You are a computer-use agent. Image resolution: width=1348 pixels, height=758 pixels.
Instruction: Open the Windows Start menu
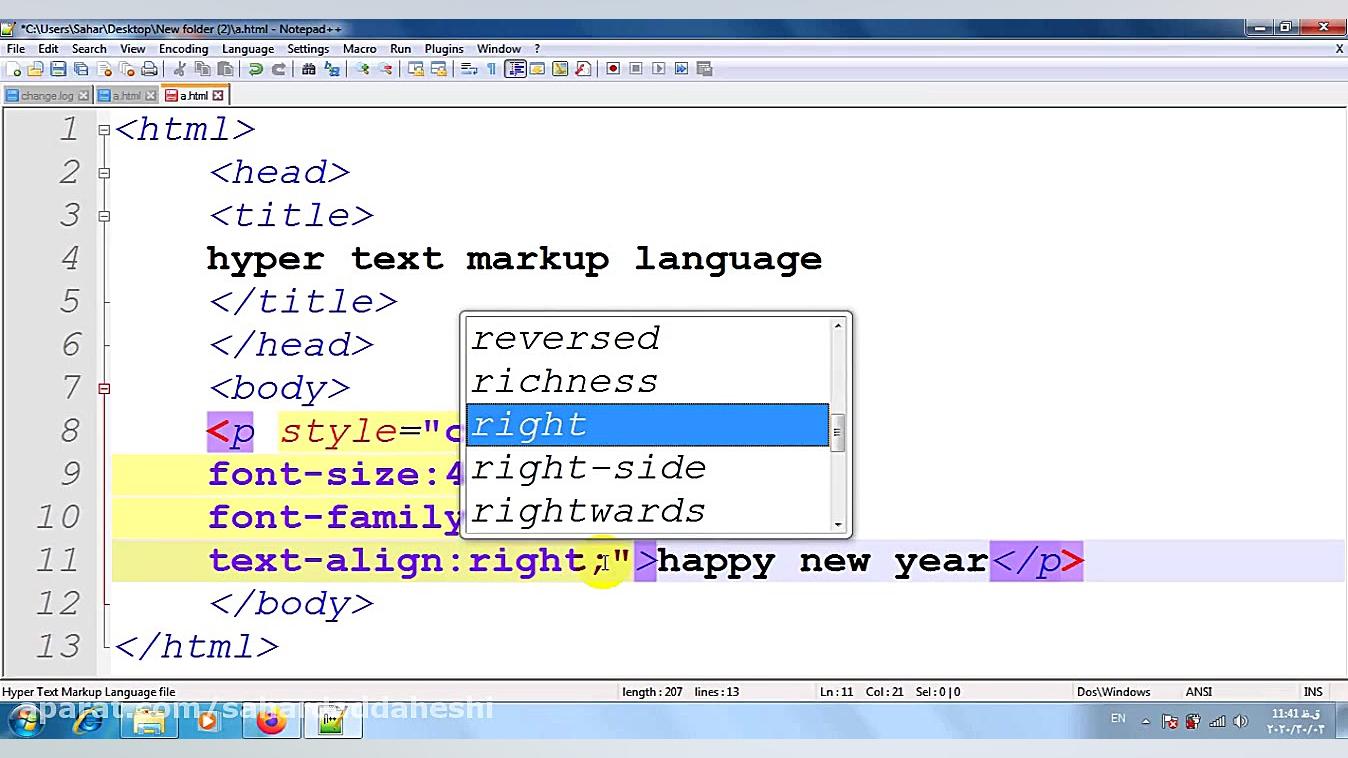tap(26, 720)
